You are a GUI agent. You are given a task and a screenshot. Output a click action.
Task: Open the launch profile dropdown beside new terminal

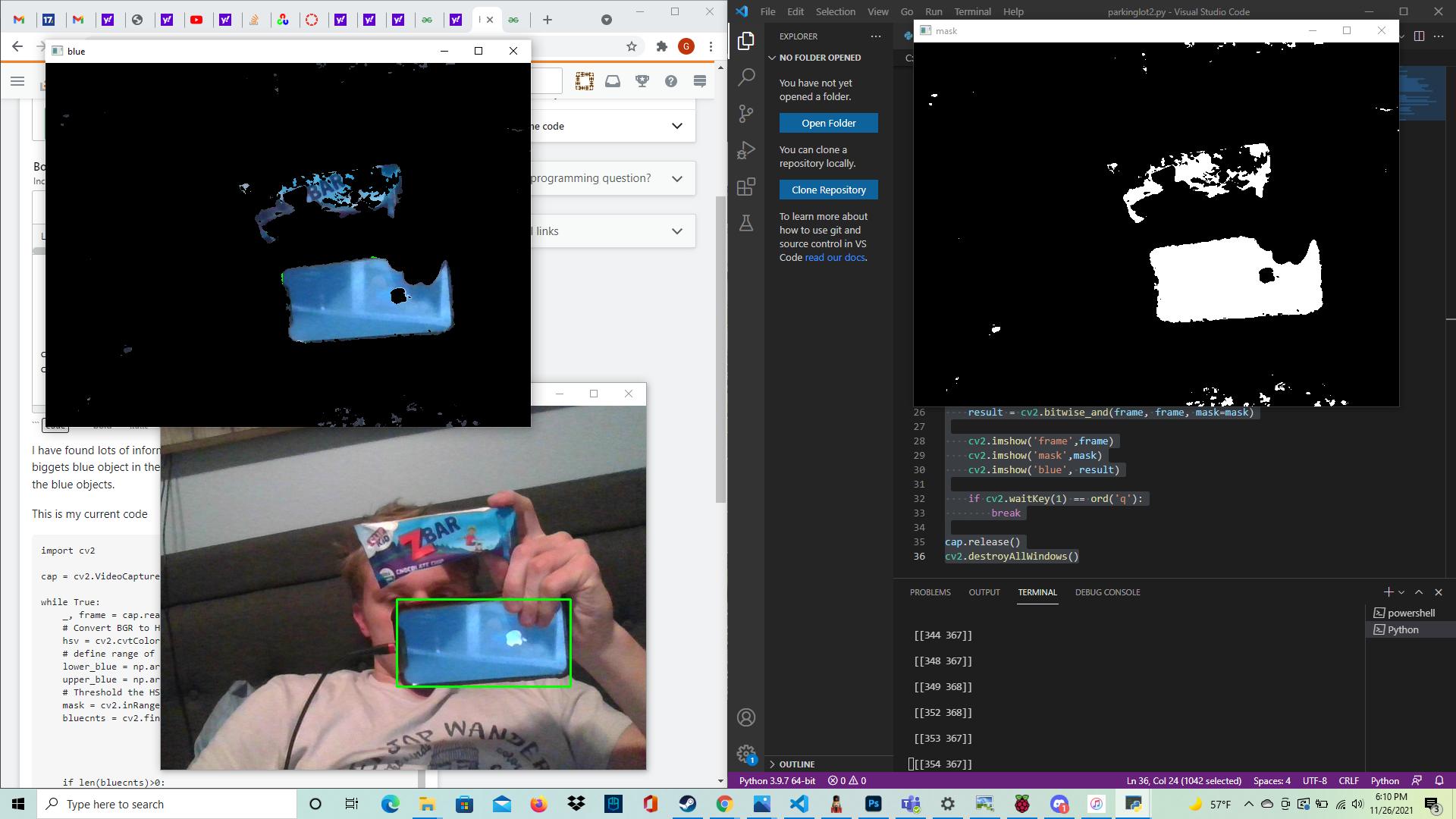pyautogui.click(x=1402, y=592)
